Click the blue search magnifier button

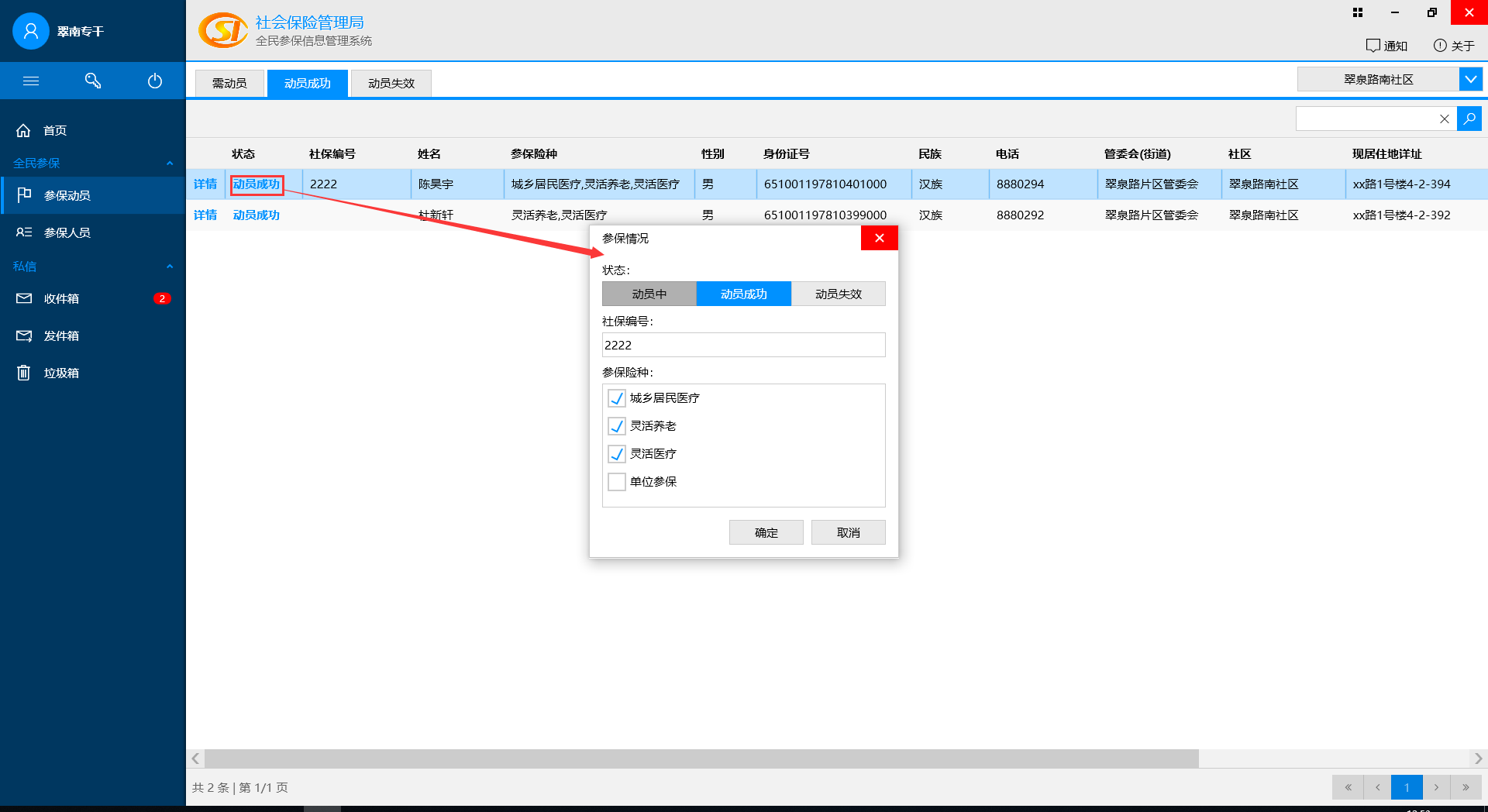click(1469, 119)
